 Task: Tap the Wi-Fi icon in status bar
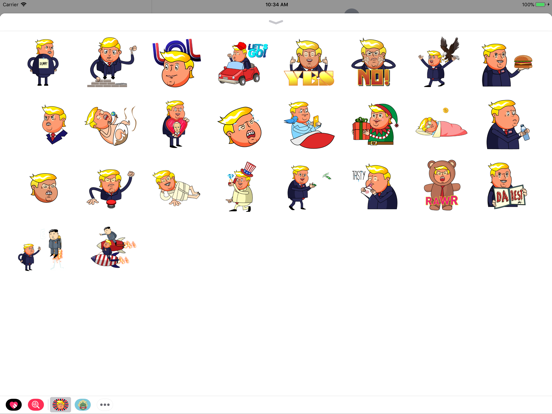pos(24,4)
